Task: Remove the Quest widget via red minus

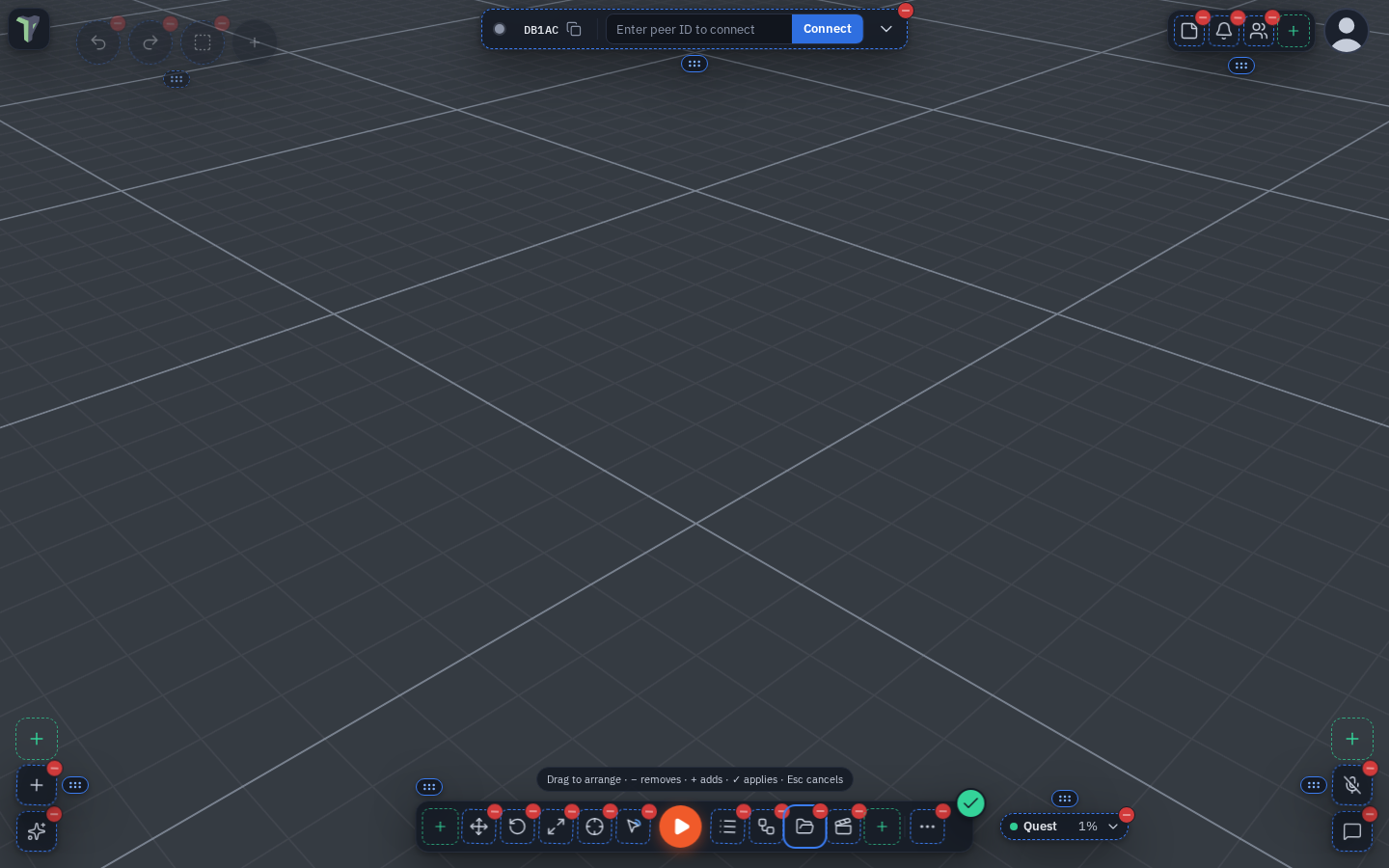Action: coord(1127,815)
